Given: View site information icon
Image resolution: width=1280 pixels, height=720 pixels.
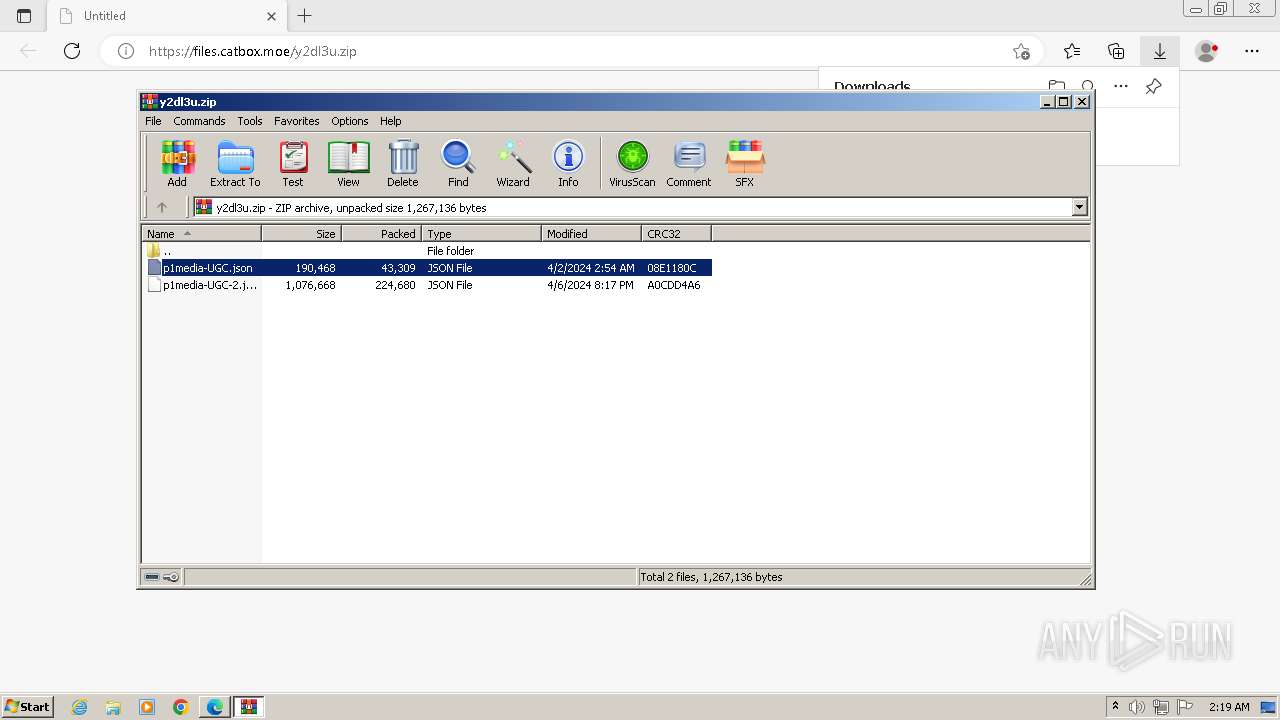Looking at the screenshot, I should click(x=126, y=51).
